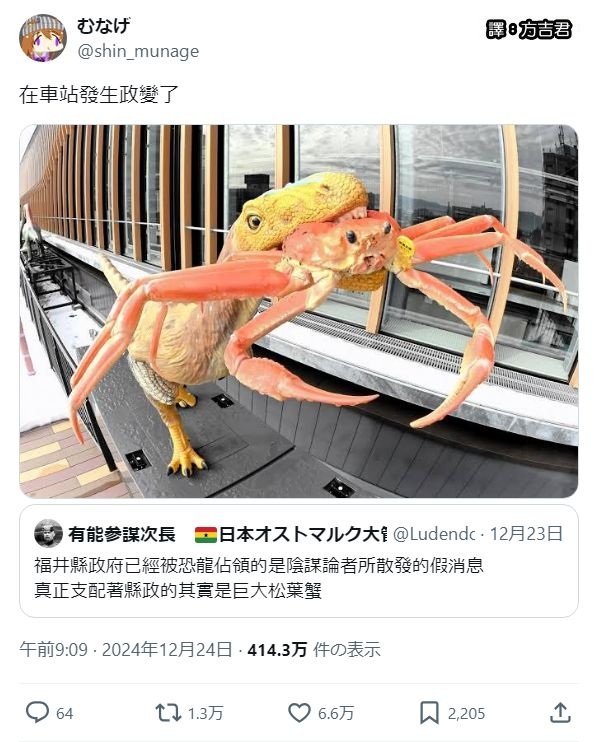Open the @shin_munage handle link
The image size is (598, 742).
pos(138,51)
